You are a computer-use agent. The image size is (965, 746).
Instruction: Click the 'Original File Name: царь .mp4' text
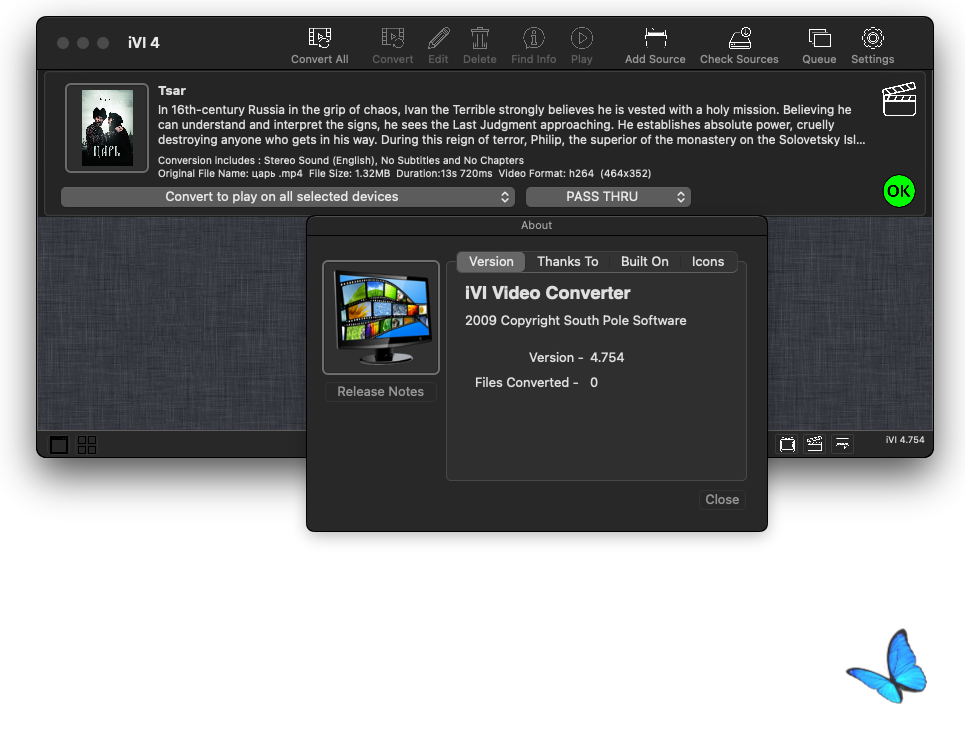coord(230,174)
